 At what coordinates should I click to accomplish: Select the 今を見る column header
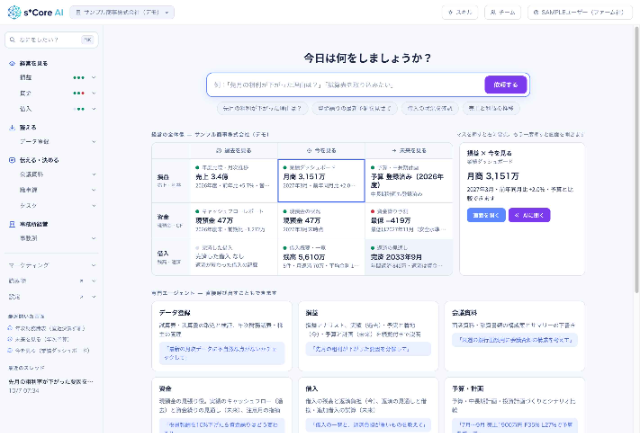click(321, 151)
